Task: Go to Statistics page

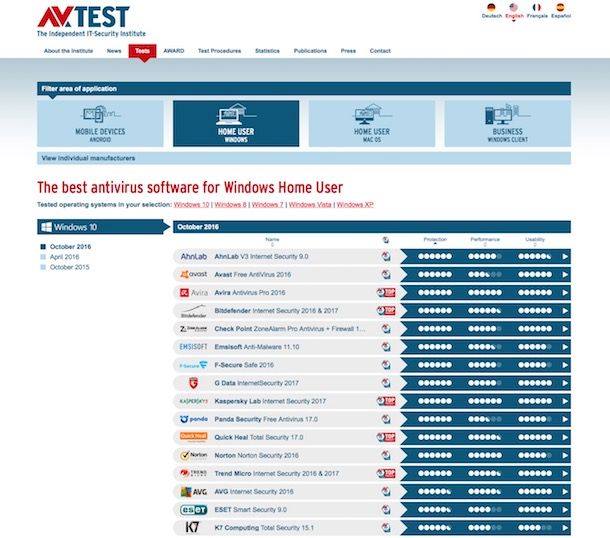Action: coord(267,51)
